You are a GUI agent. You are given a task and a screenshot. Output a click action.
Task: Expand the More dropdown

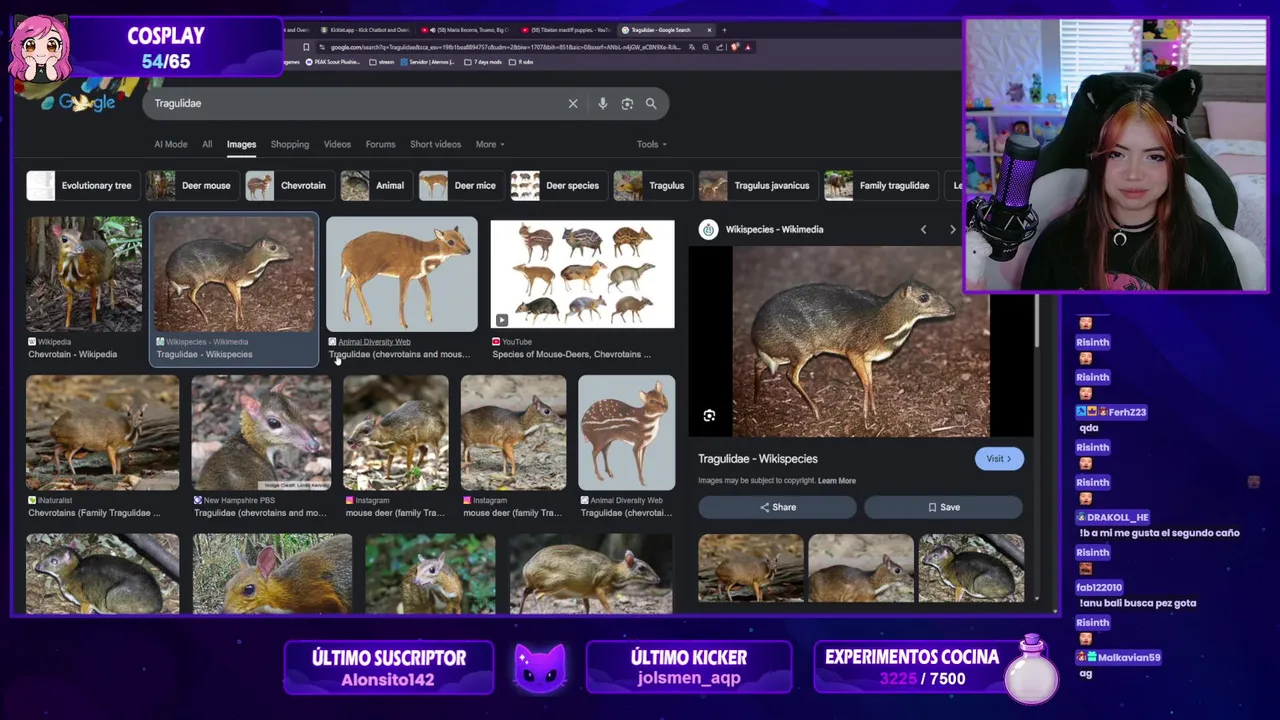[x=489, y=144]
